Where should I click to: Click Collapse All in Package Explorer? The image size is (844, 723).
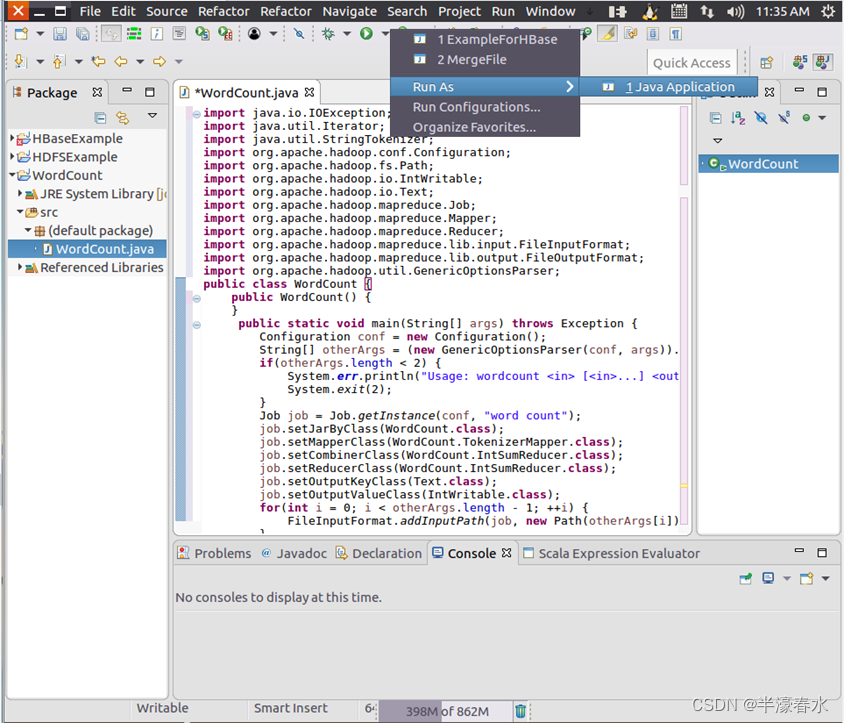pyautogui.click(x=100, y=118)
